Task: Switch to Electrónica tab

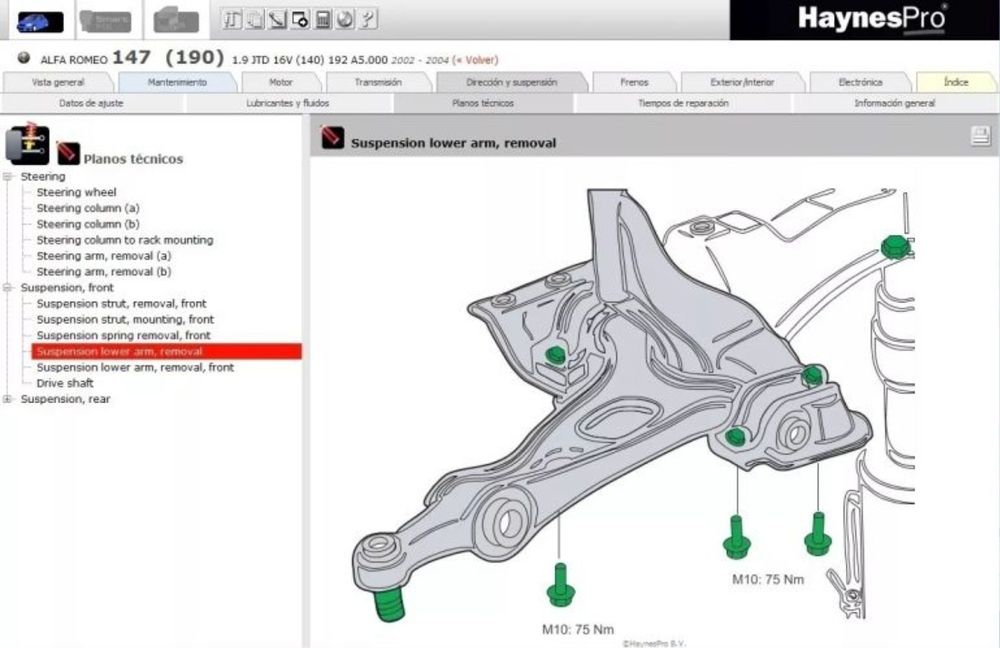Action: click(860, 82)
